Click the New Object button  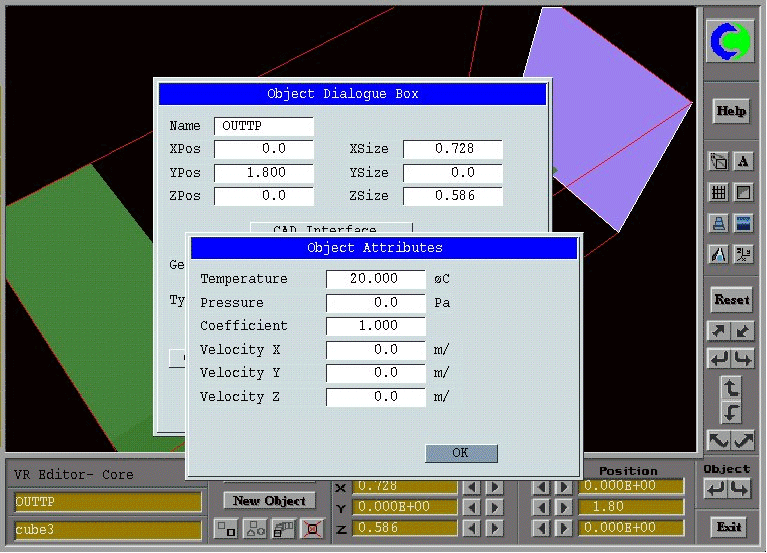[x=269, y=501]
